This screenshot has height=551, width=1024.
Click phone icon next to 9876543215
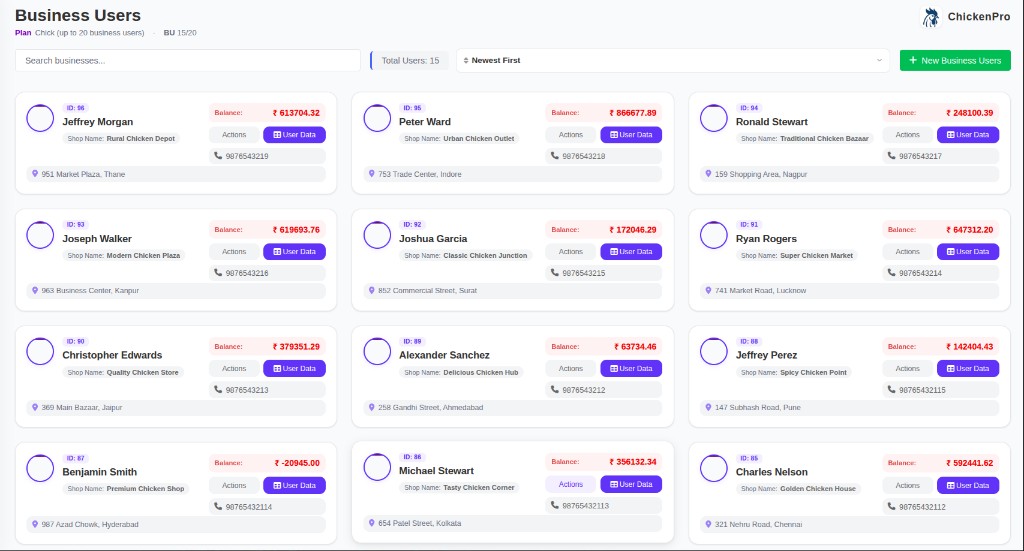[x=554, y=272]
